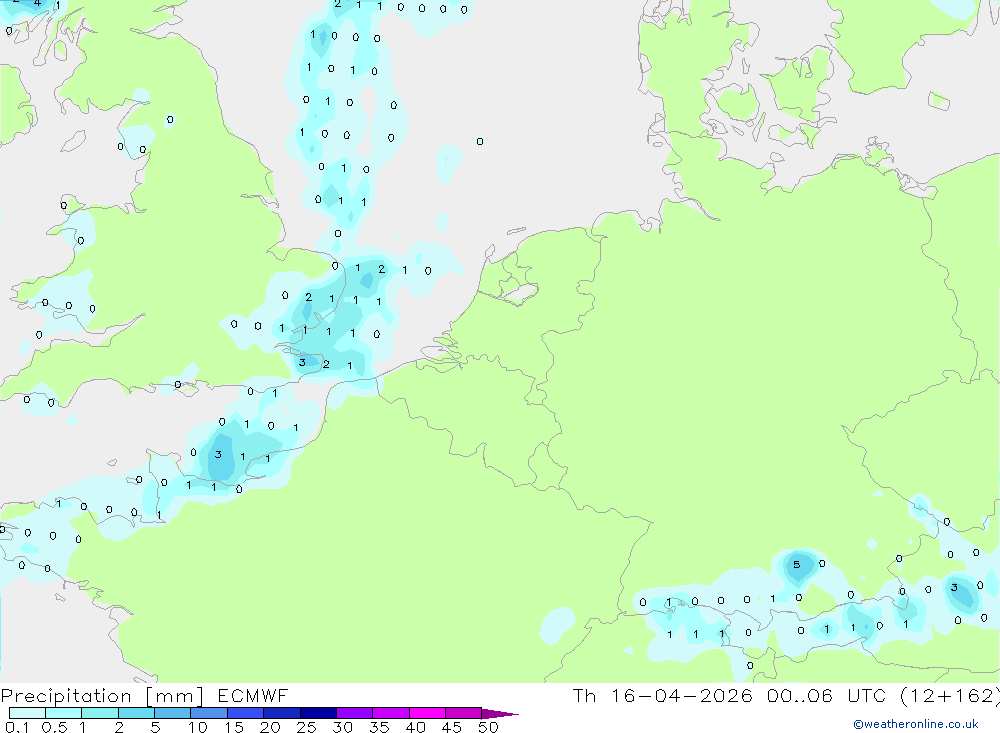Select the 10–15 mm legend swatch

pos(209,713)
